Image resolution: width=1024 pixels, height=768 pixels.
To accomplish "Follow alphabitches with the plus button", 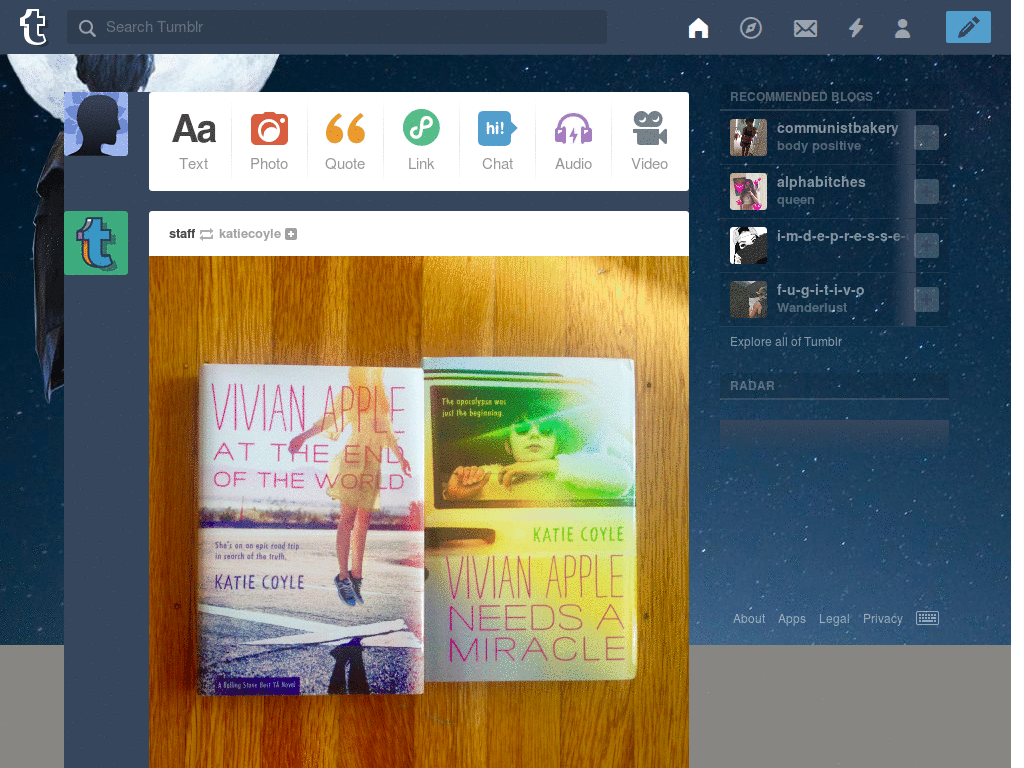I will 927,191.
